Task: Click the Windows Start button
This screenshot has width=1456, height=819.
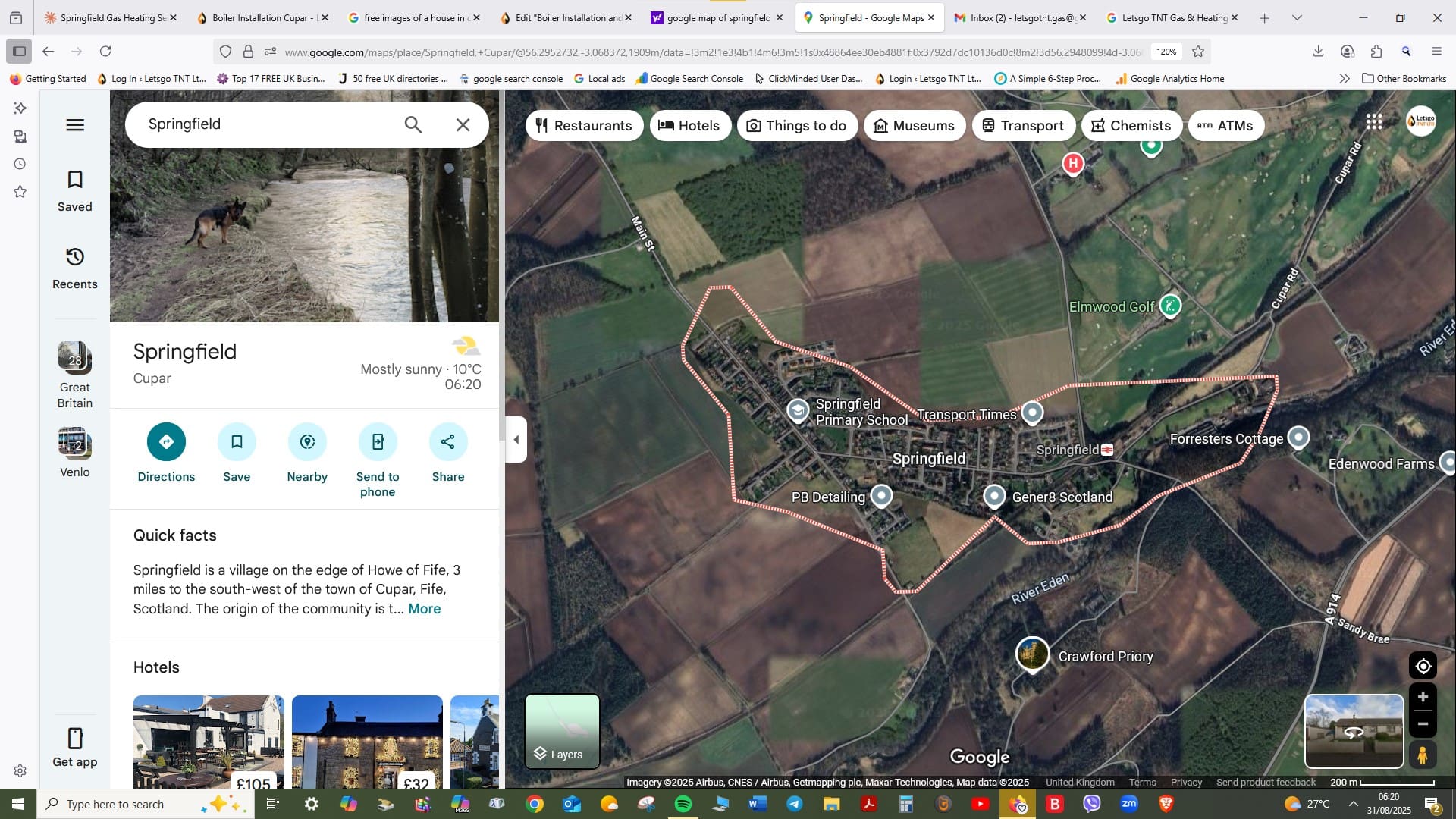Action: [18, 804]
